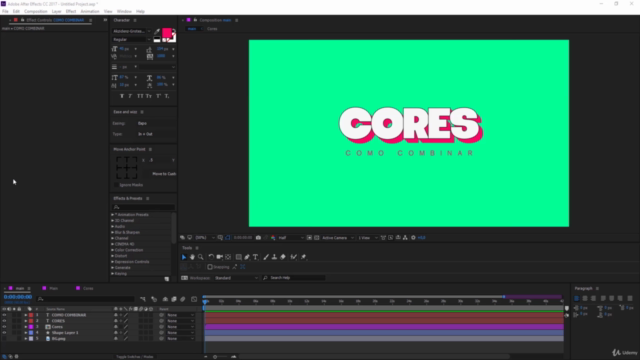
Task: Click the timeline zoom slider
Action: [x=220, y=357]
